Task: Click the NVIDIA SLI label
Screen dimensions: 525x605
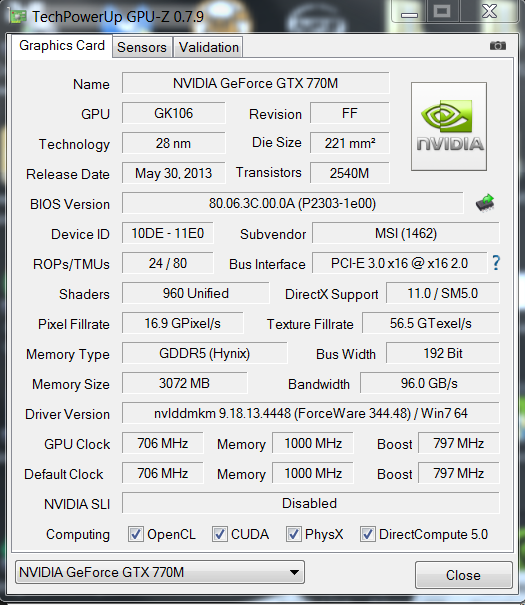Action: [77, 504]
